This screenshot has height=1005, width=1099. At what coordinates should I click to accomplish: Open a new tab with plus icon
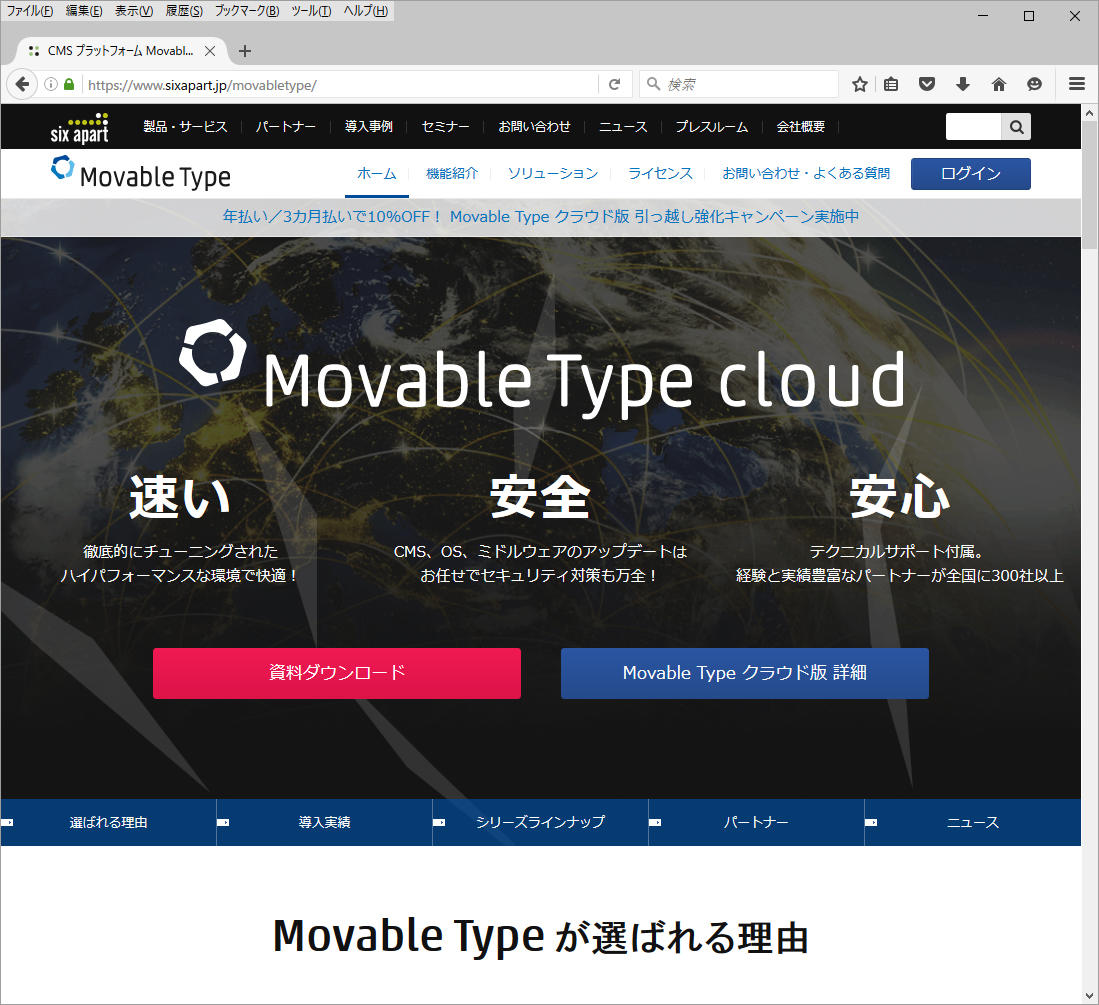[245, 50]
